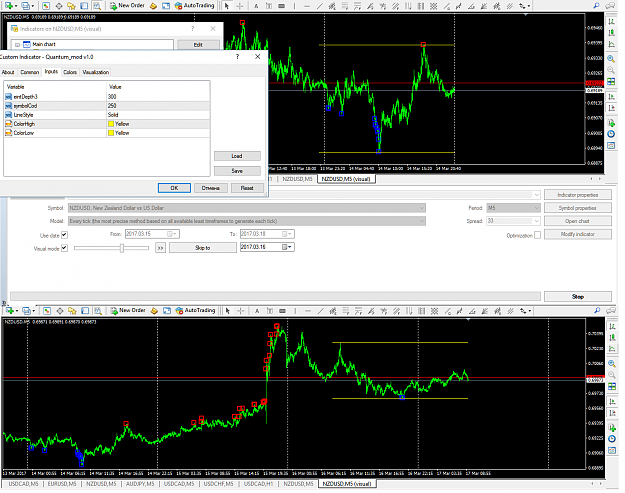The width and height of the screenshot is (625, 493).
Task: Click the Save button
Action: [237, 171]
